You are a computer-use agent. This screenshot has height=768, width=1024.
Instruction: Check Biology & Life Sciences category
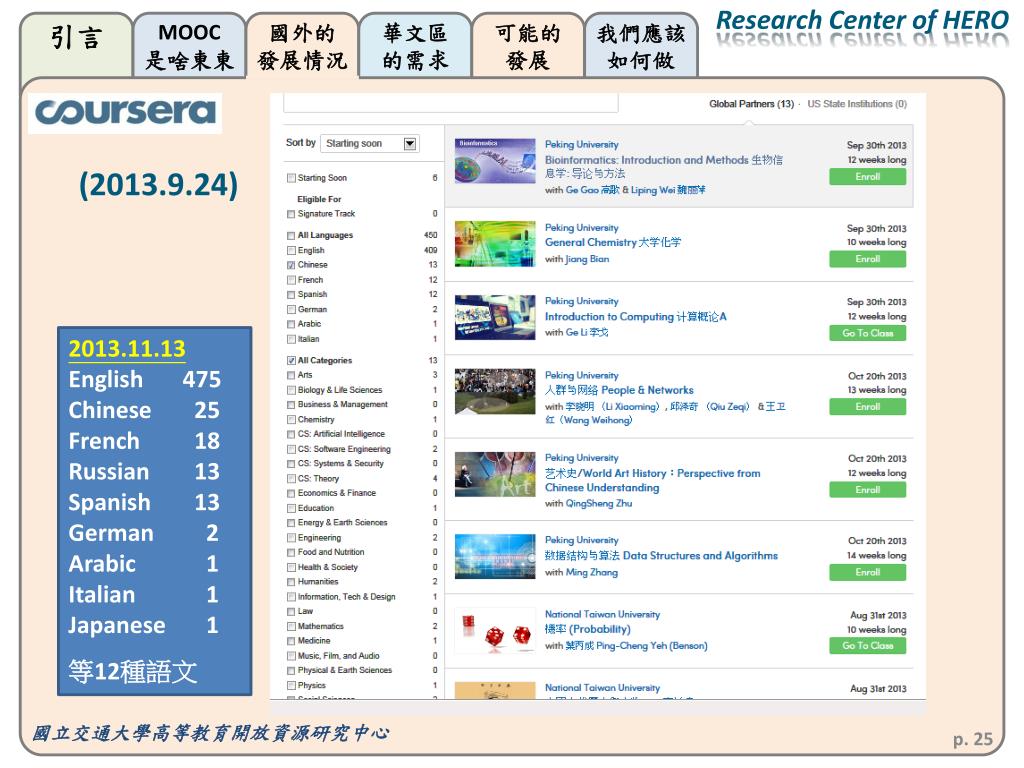pyautogui.click(x=291, y=391)
